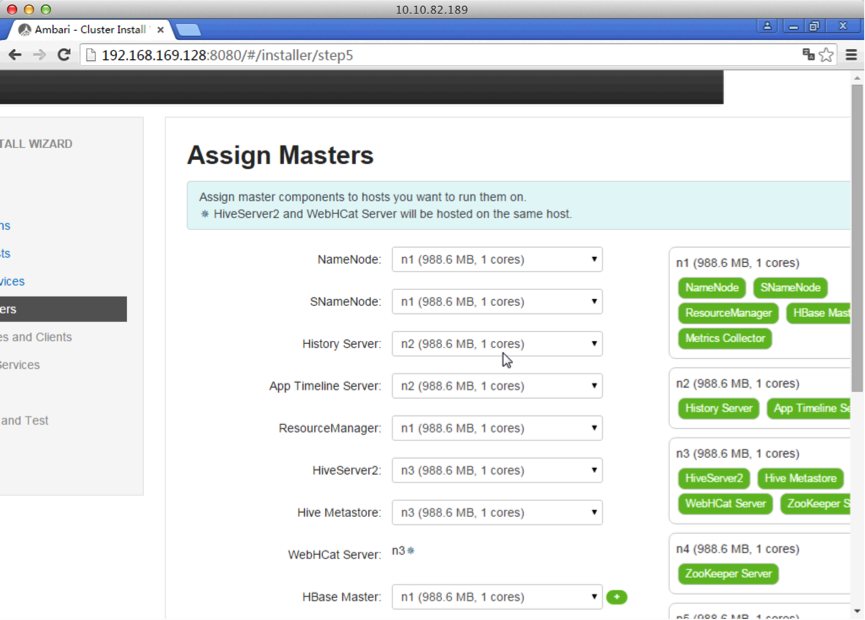865x620 pixels.
Task: Click the WebHCat Server tag under host n3
Action: click(725, 504)
